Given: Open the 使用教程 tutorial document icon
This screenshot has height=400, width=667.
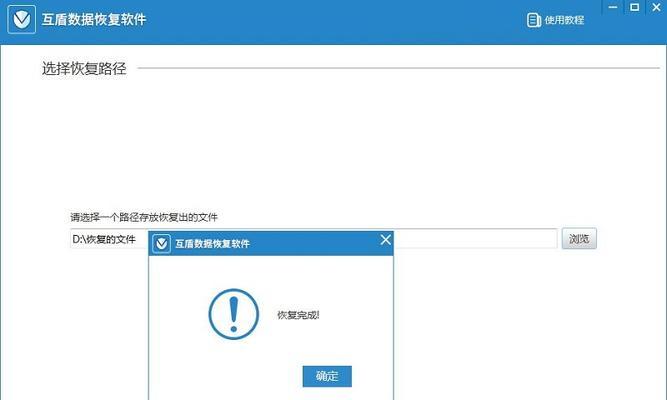Looking at the screenshot, I should [x=533, y=20].
